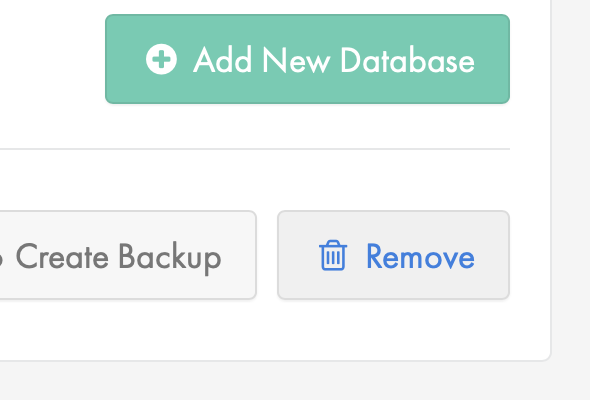Click the partial icon left of Create Backup

click(1, 259)
